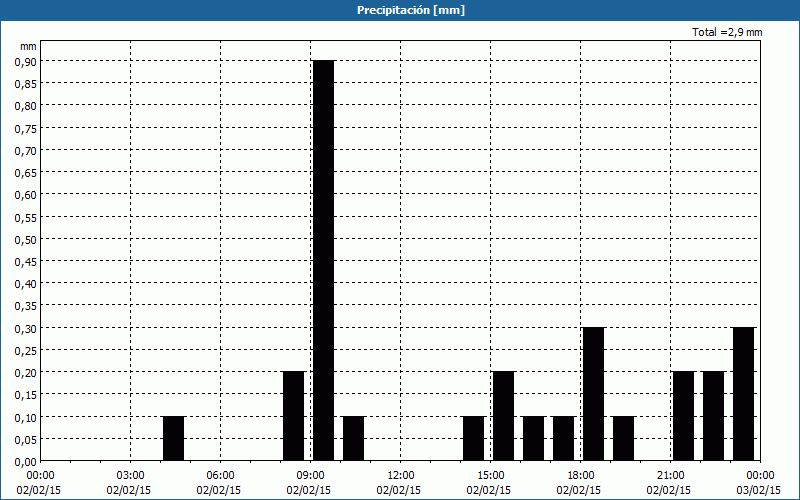Image resolution: width=800 pixels, height=500 pixels.
Task: Click the '0,00' y-axis label
Action: pyautogui.click(x=26, y=462)
